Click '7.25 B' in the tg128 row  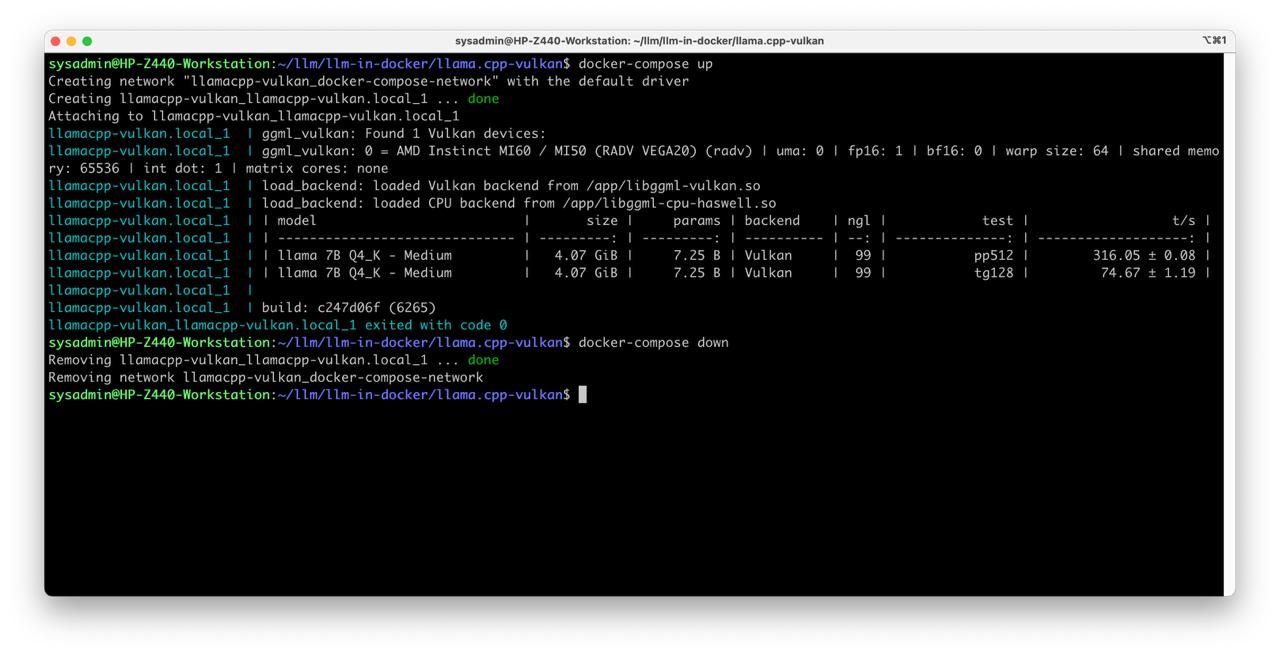click(697, 273)
